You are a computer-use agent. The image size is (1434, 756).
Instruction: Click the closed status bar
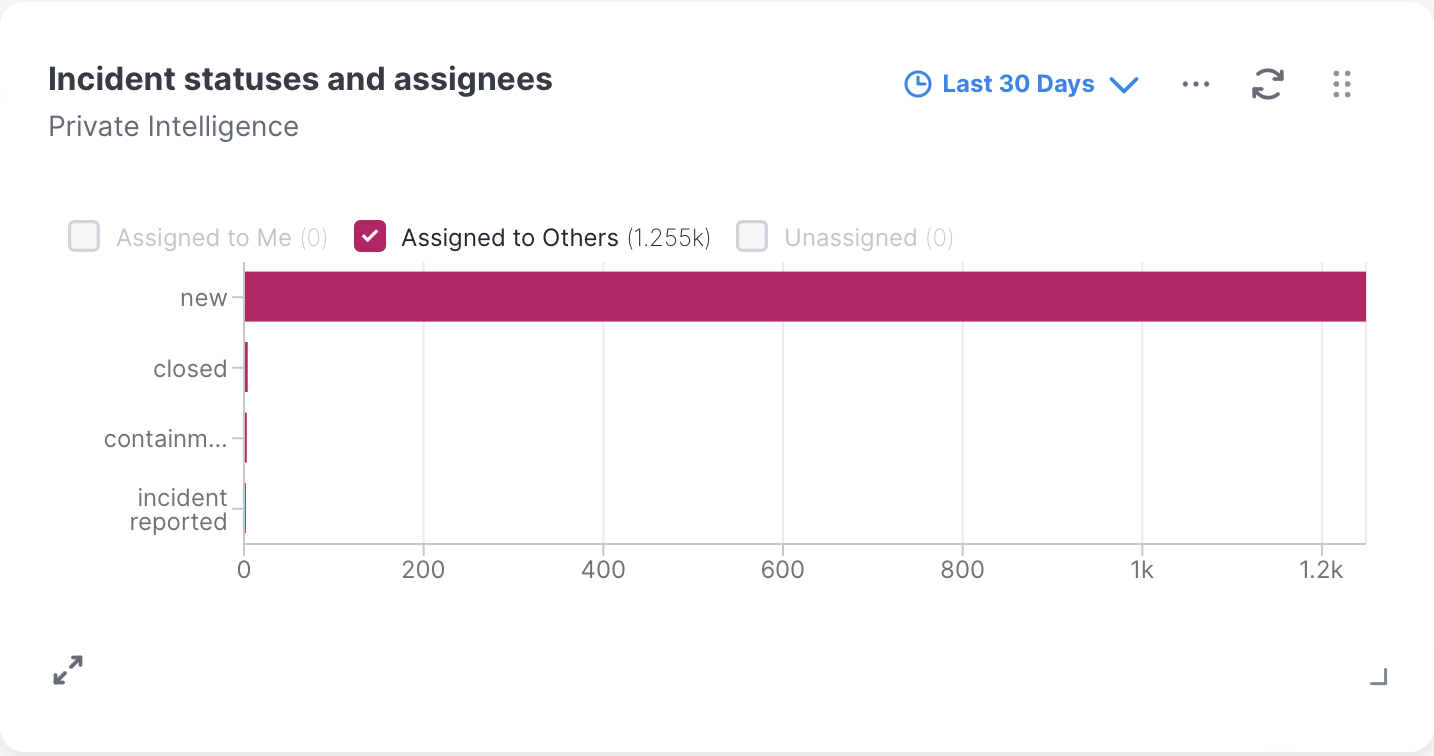click(x=246, y=368)
